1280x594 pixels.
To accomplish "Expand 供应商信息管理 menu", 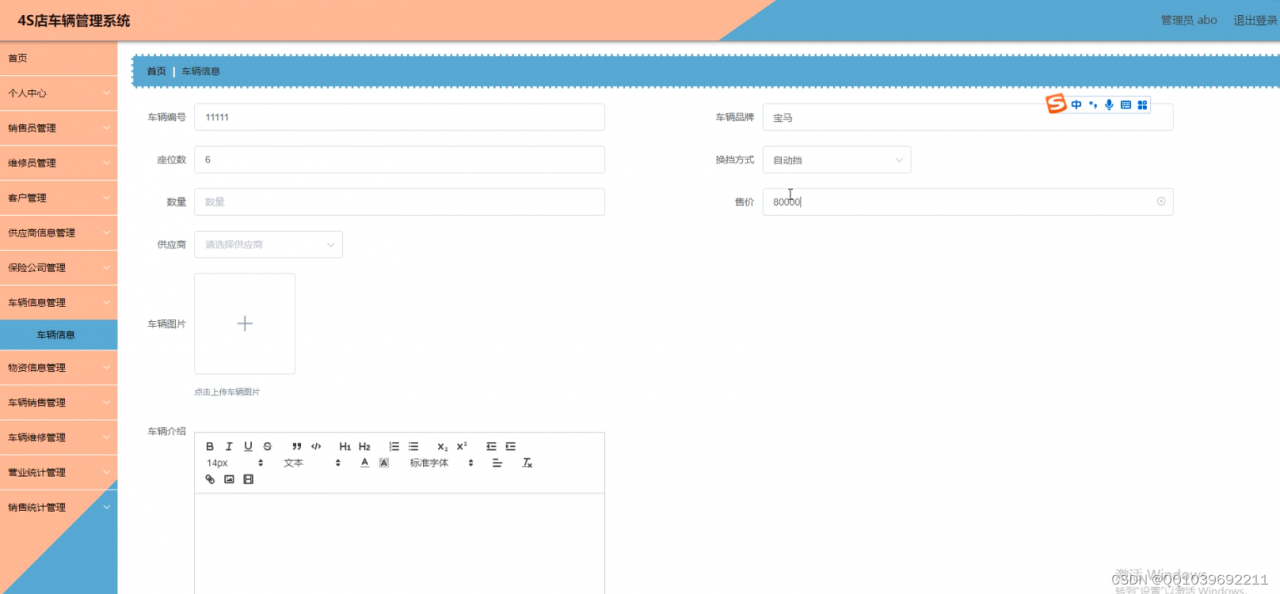I will tap(58, 233).
